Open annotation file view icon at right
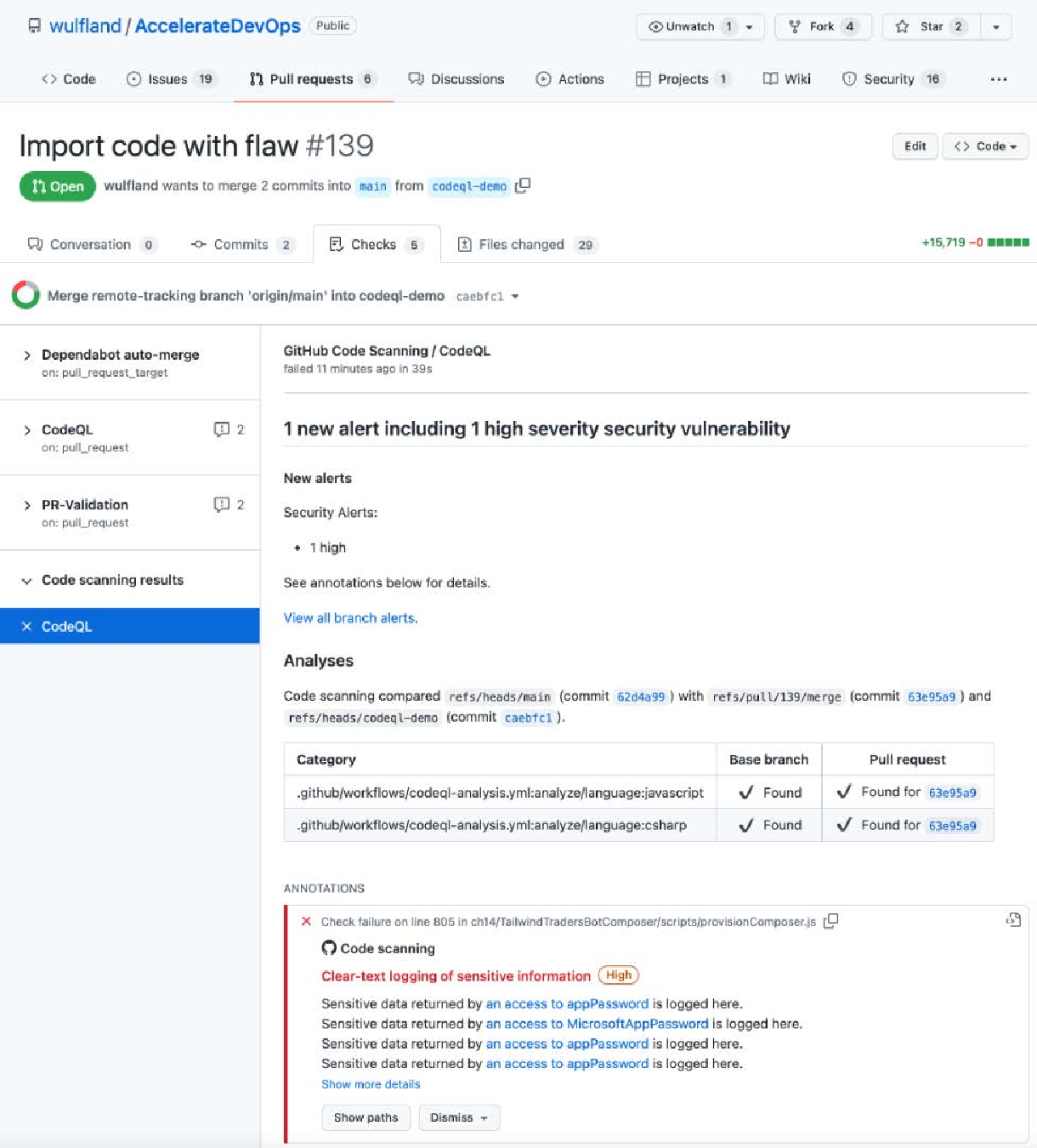The width and height of the screenshot is (1037, 1148). coord(1013,919)
